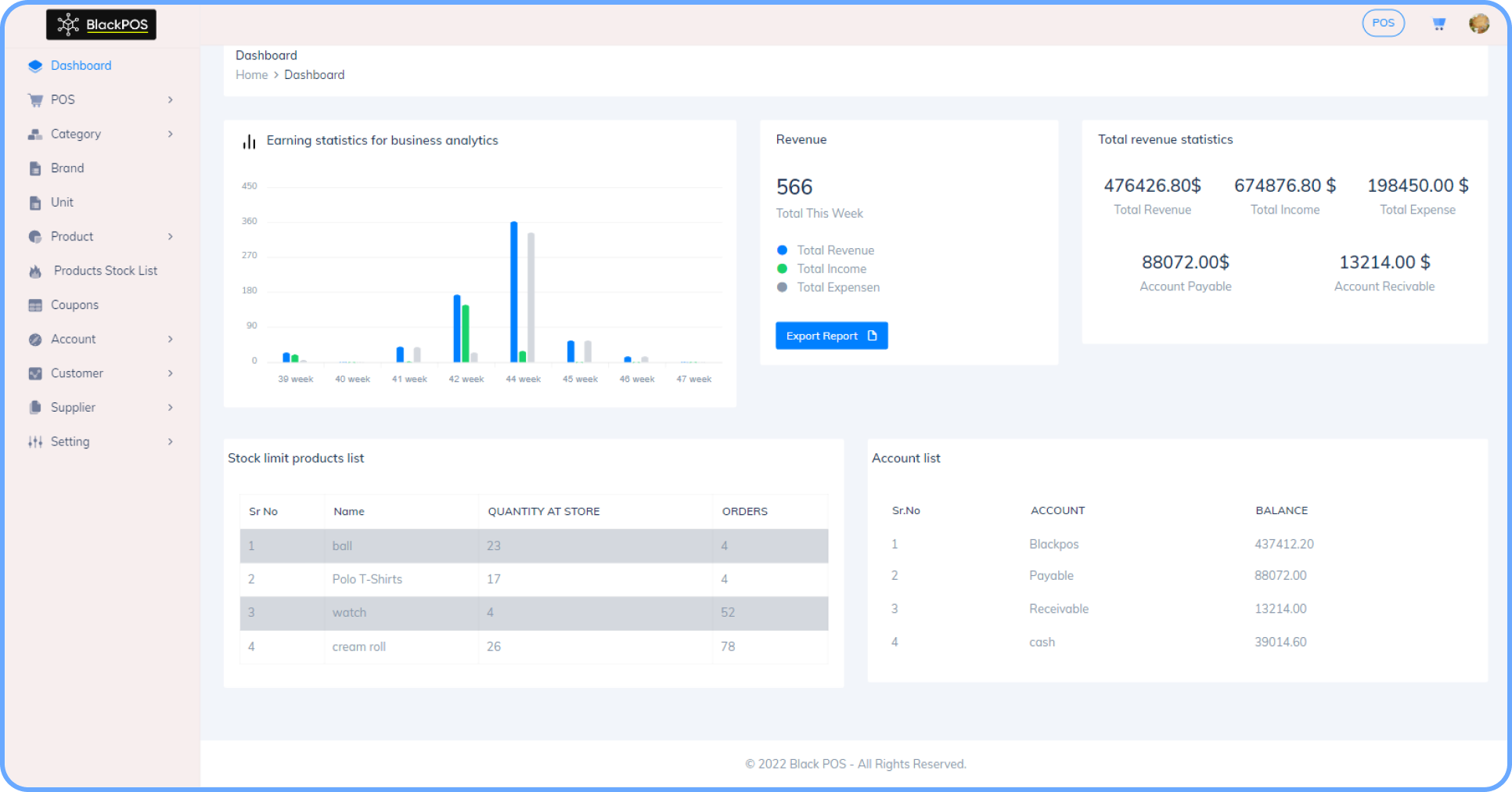
Task: Click the bar chart icon beside earning statistics
Action: point(249,142)
